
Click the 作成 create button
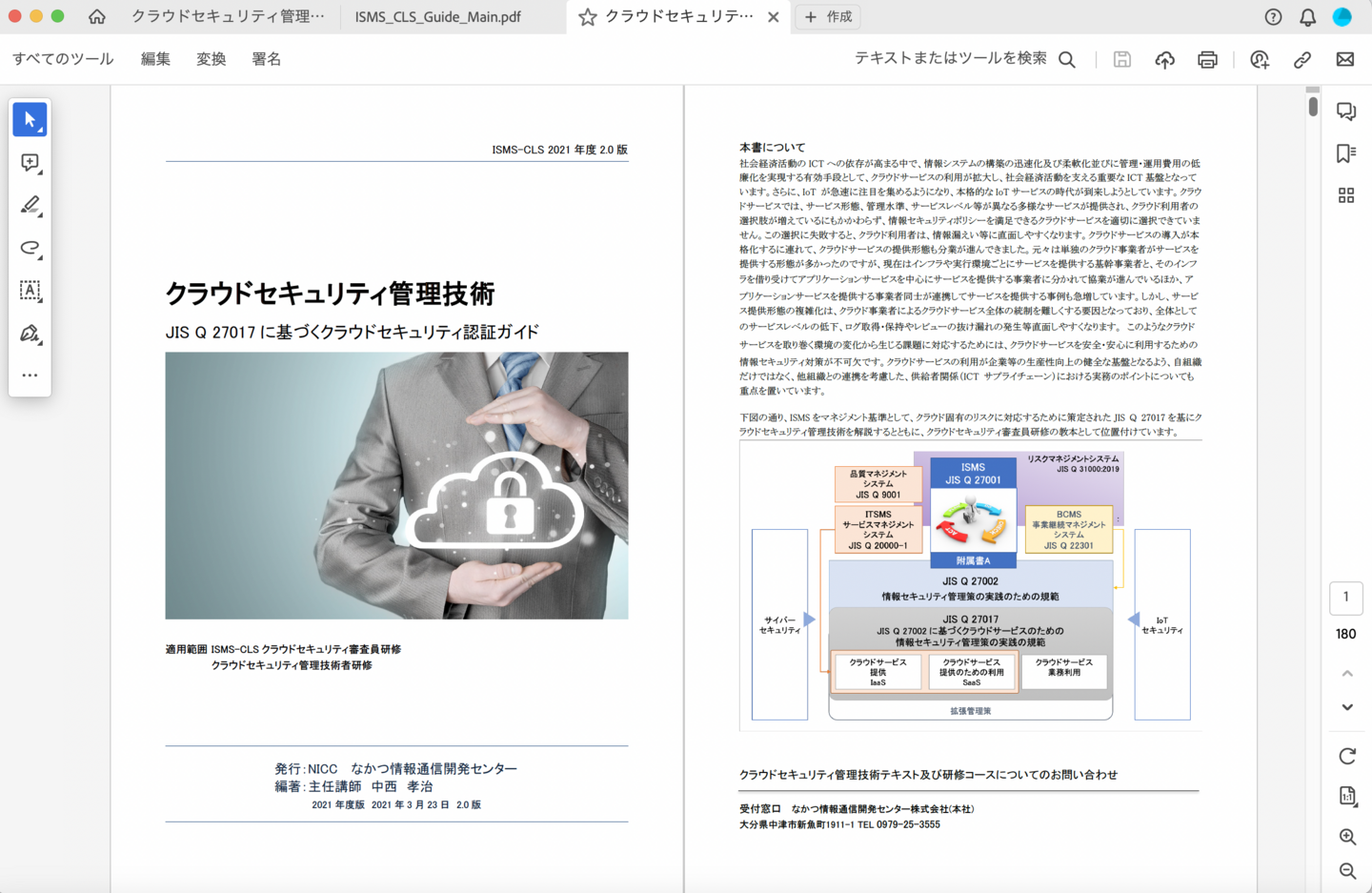[x=828, y=17]
